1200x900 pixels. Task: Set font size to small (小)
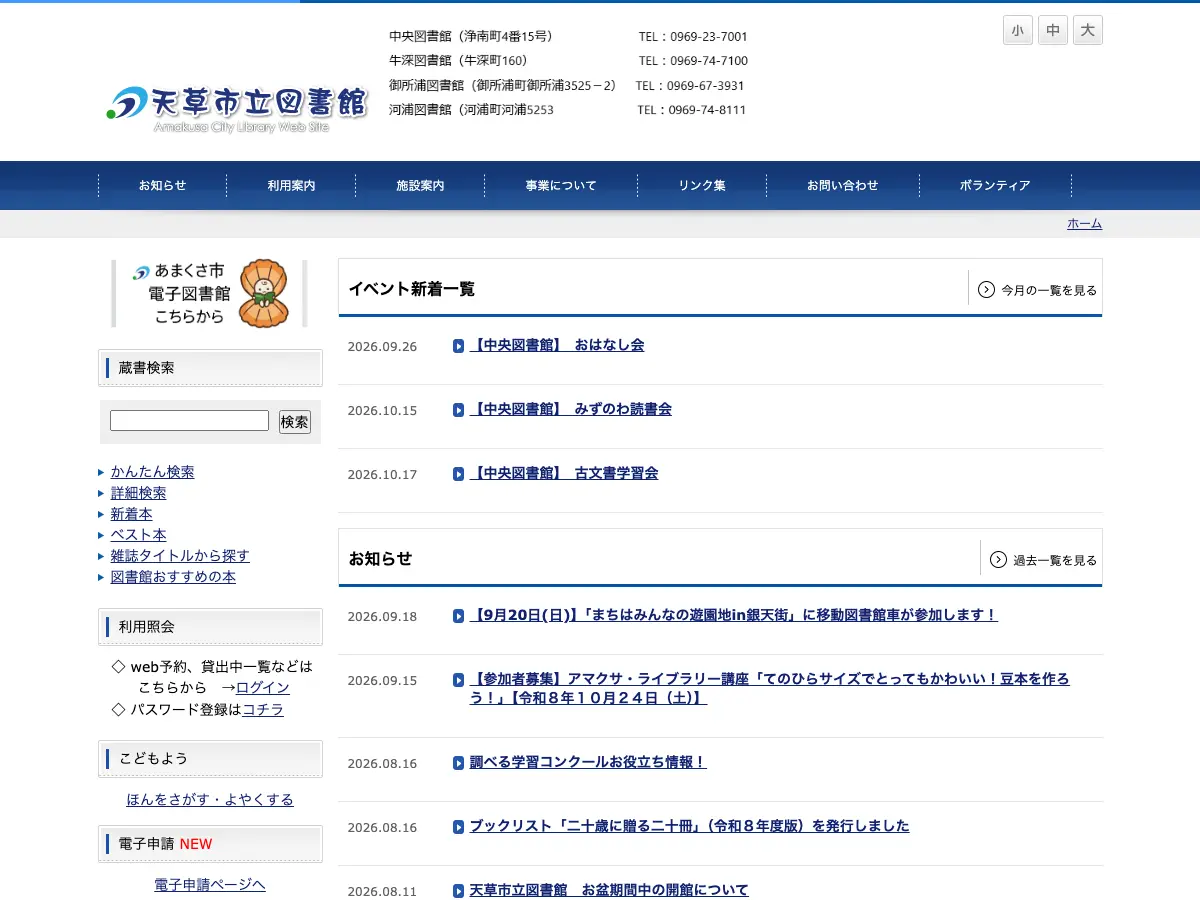[1017, 30]
